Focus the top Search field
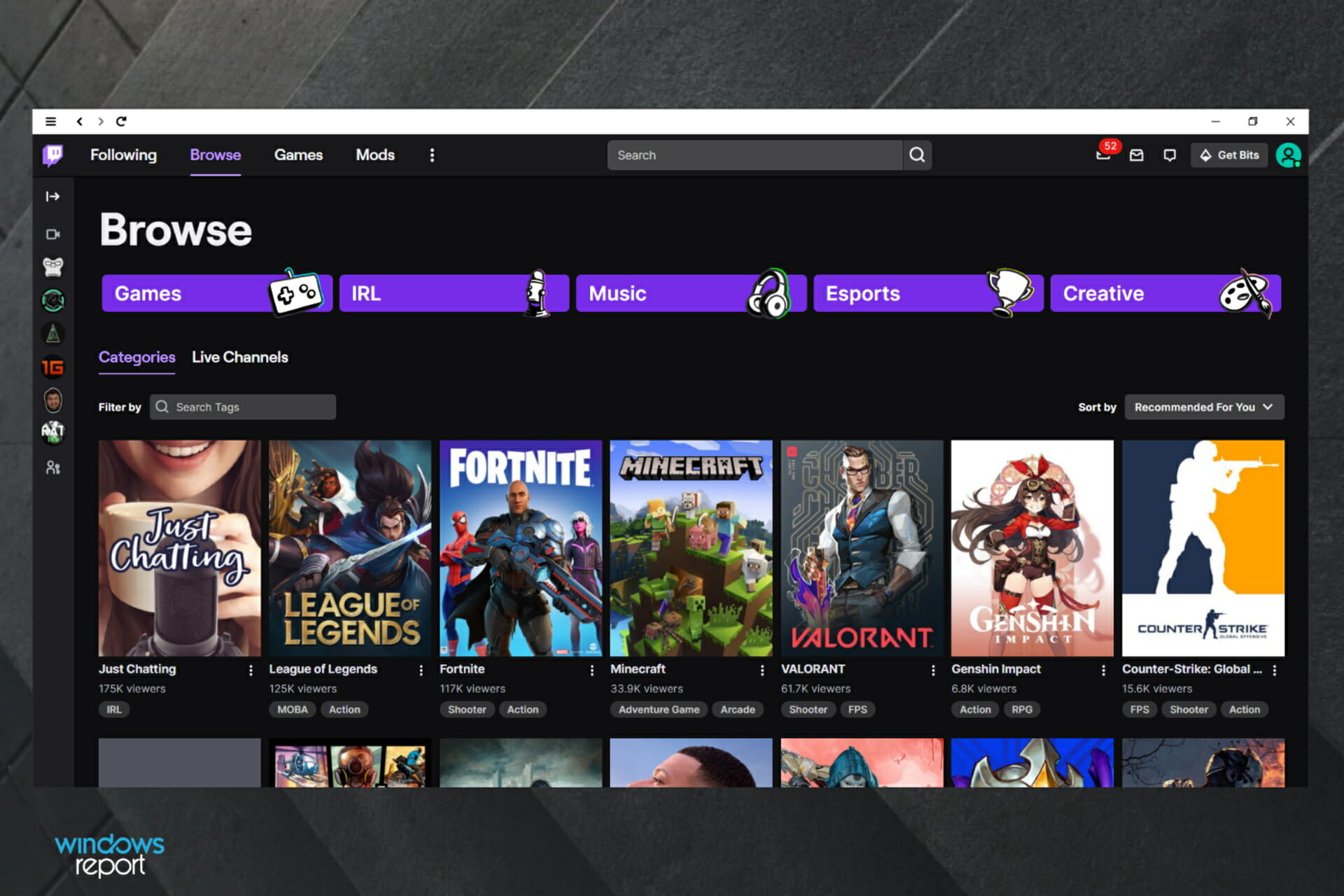The image size is (1344, 896). point(755,155)
